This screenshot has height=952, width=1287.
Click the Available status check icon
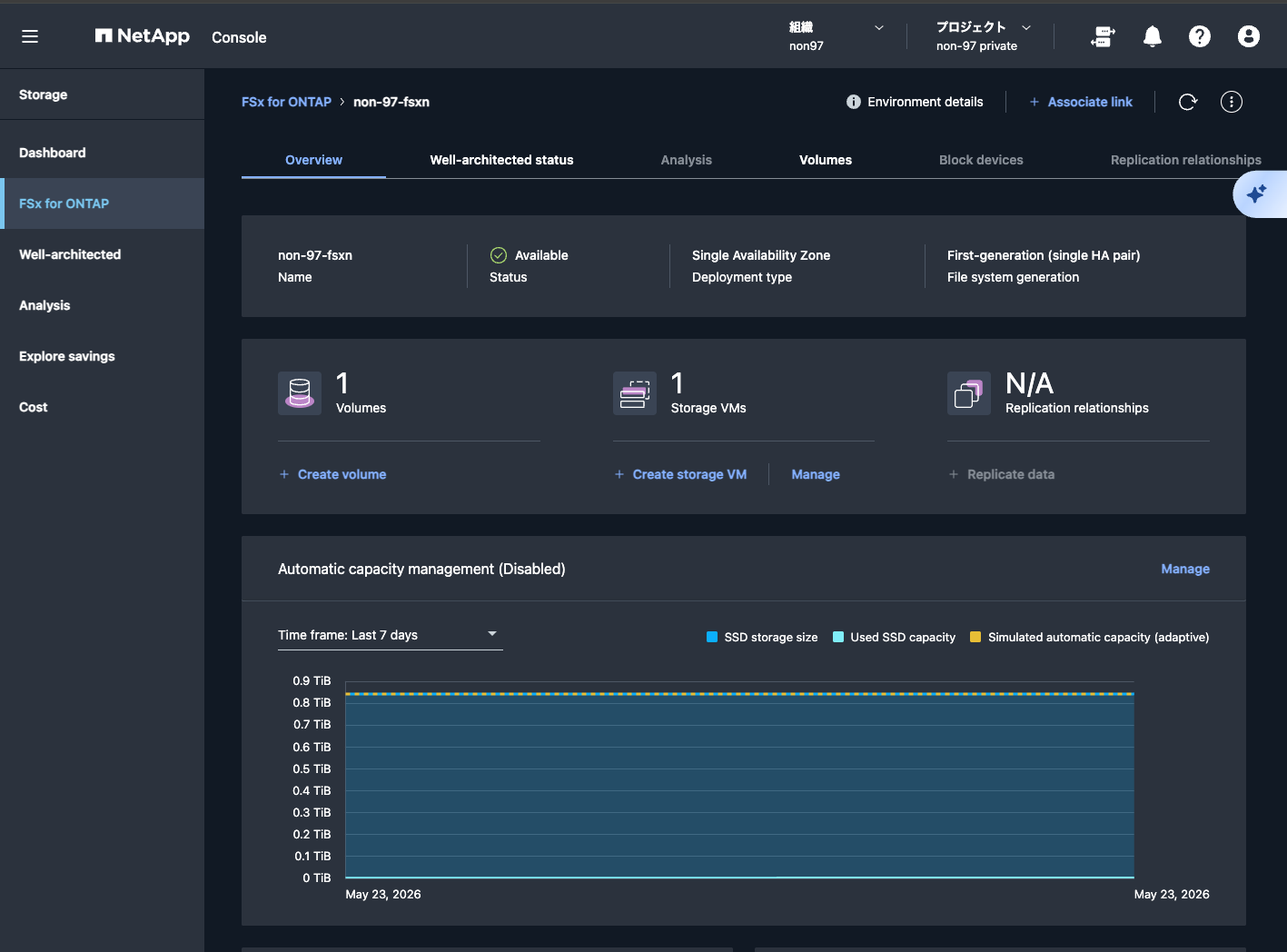[x=499, y=255]
